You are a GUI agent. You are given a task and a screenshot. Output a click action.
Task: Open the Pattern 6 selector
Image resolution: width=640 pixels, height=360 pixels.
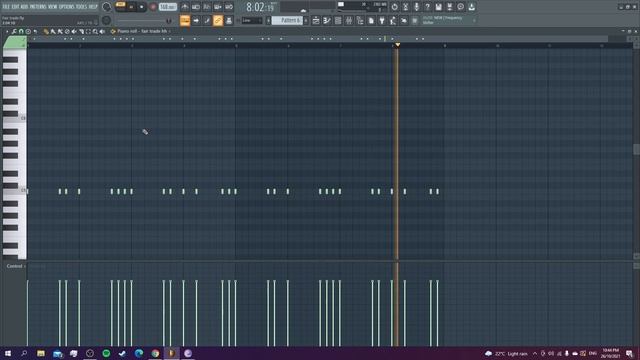tap(287, 20)
